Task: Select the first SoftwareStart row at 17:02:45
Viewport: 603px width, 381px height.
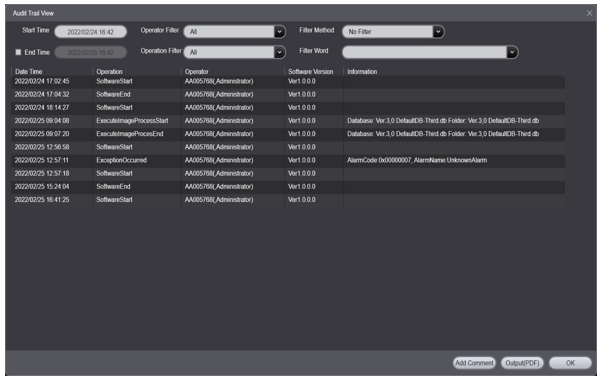Action: tap(288, 82)
